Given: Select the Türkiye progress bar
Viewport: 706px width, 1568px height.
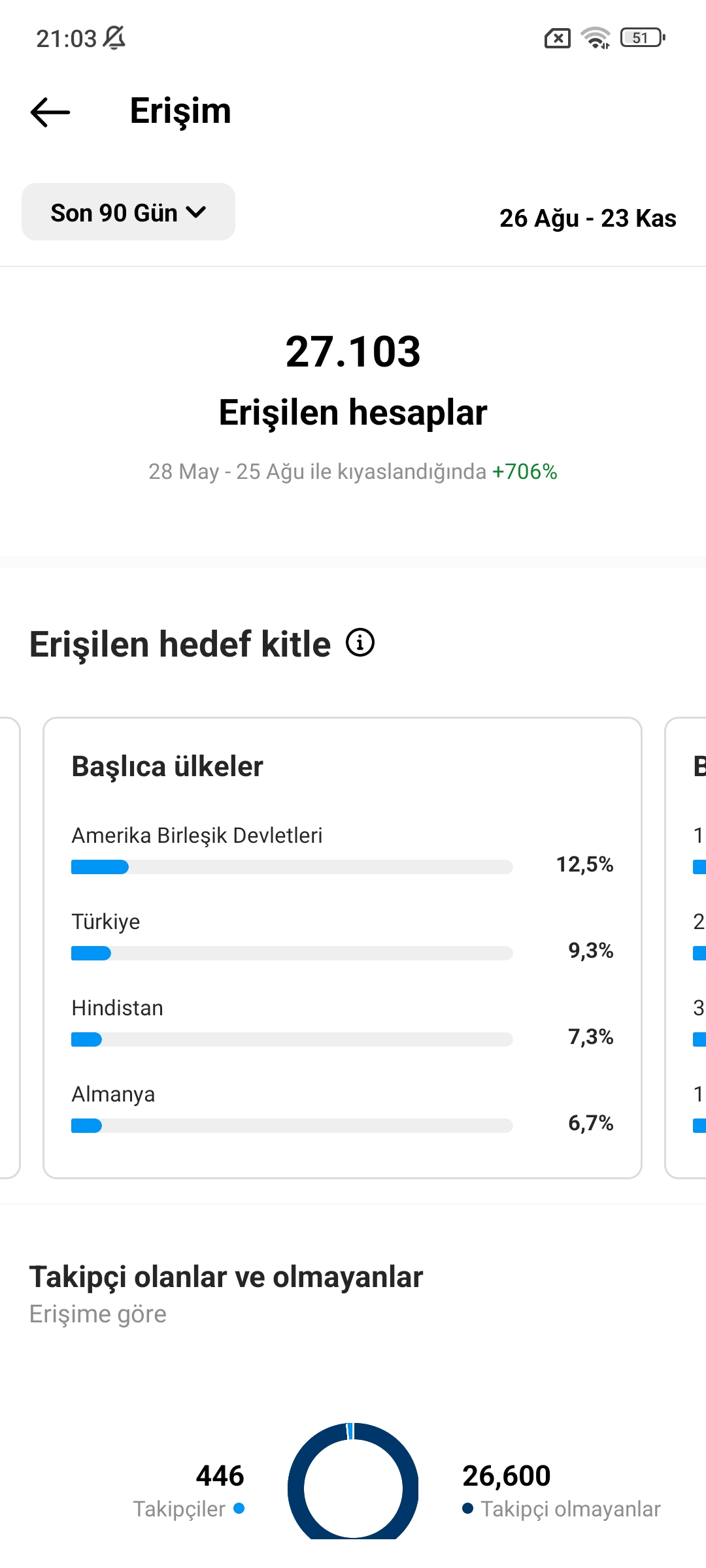Looking at the screenshot, I should [292, 953].
